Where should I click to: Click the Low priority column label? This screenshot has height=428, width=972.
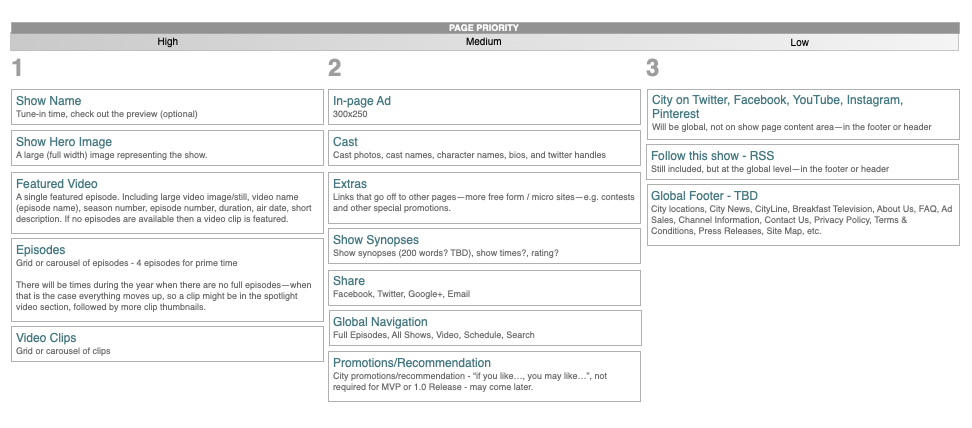click(x=800, y=43)
